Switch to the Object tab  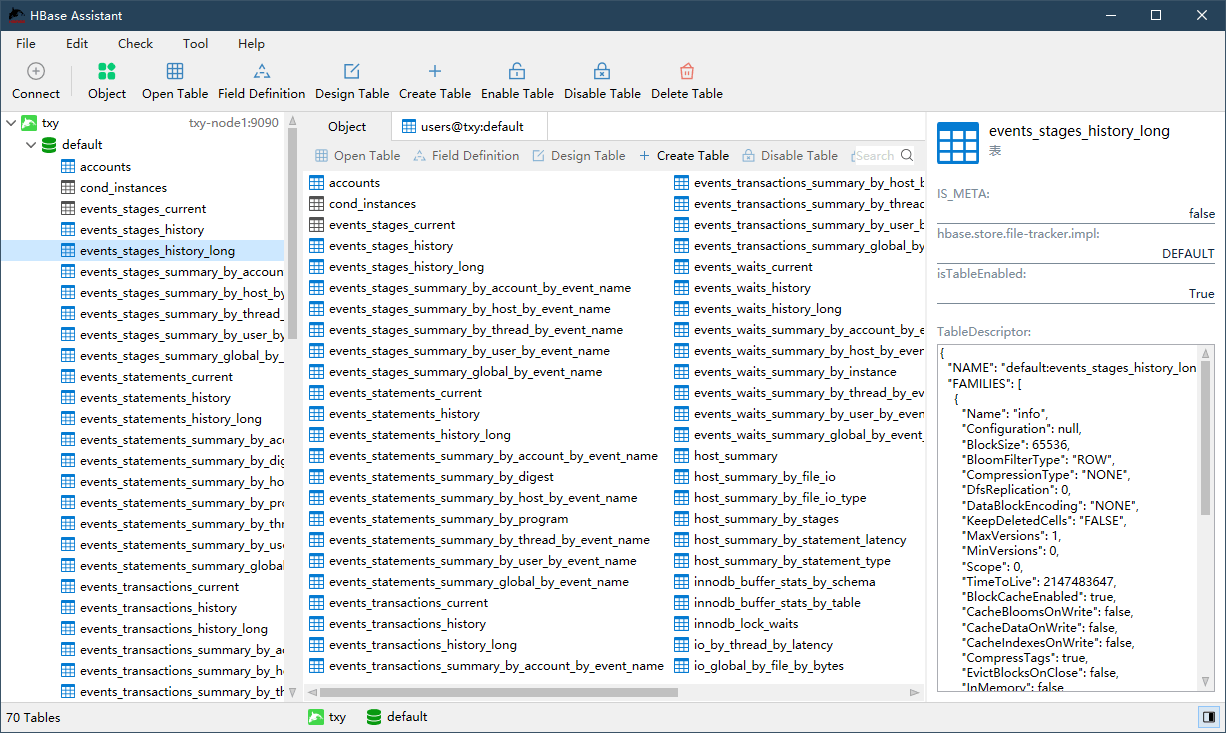[347, 127]
